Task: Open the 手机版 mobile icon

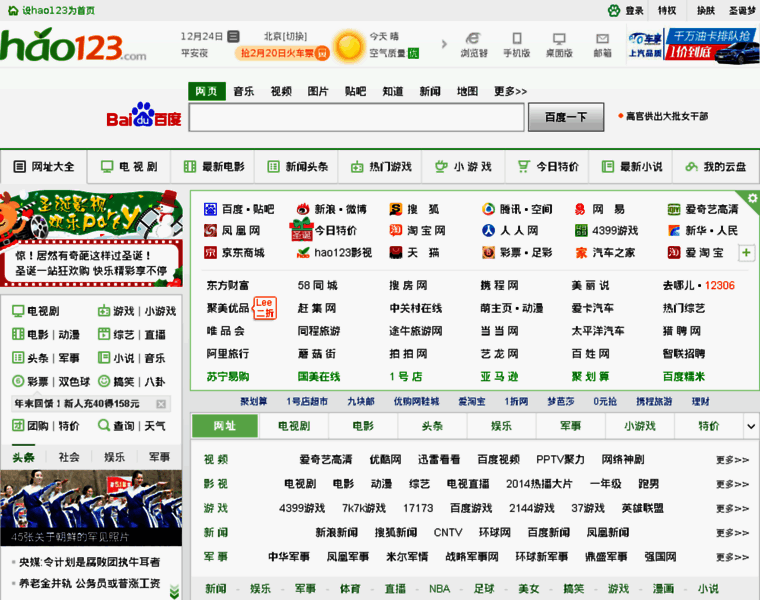Action: 517,38
